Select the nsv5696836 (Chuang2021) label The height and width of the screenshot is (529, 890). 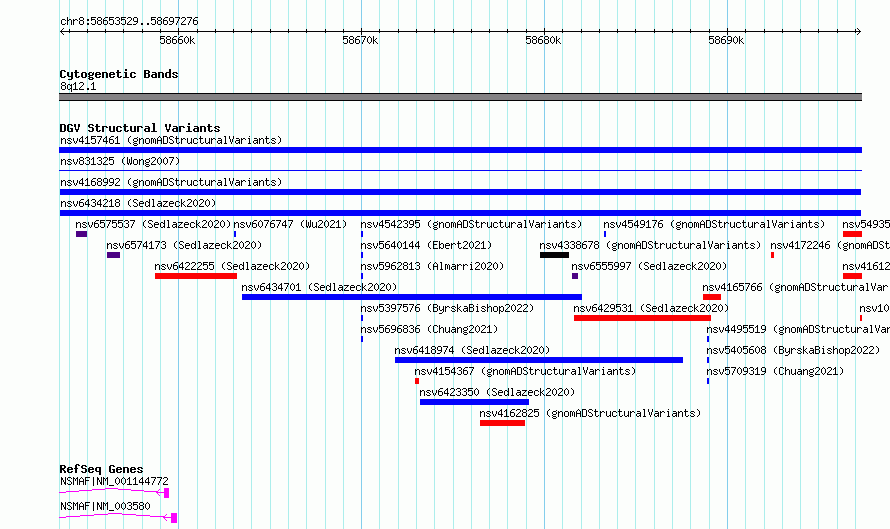tap(429, 329)
